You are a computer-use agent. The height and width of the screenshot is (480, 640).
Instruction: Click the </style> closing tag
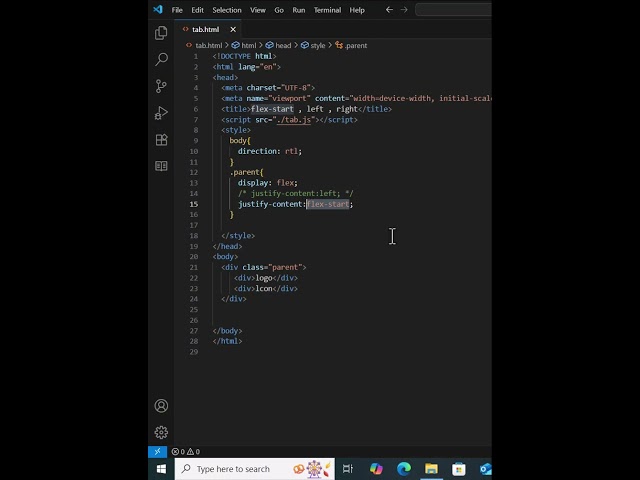click(238, 236)
